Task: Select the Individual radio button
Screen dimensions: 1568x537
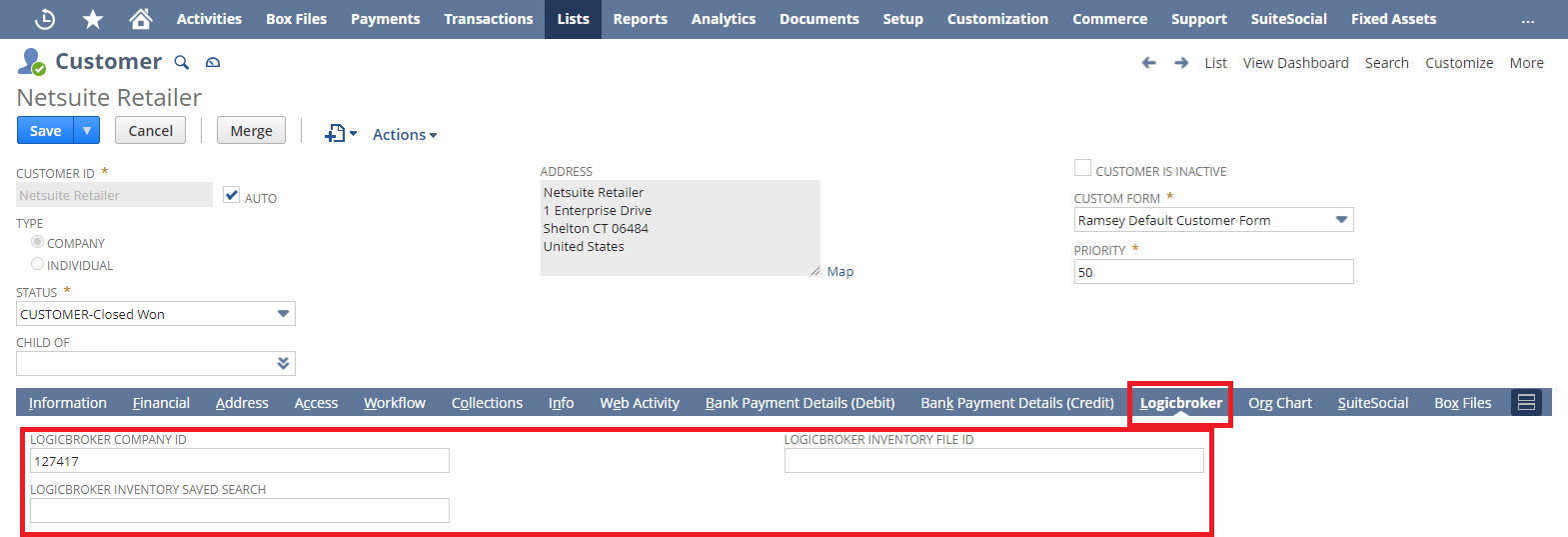Action: coord(38,264)
